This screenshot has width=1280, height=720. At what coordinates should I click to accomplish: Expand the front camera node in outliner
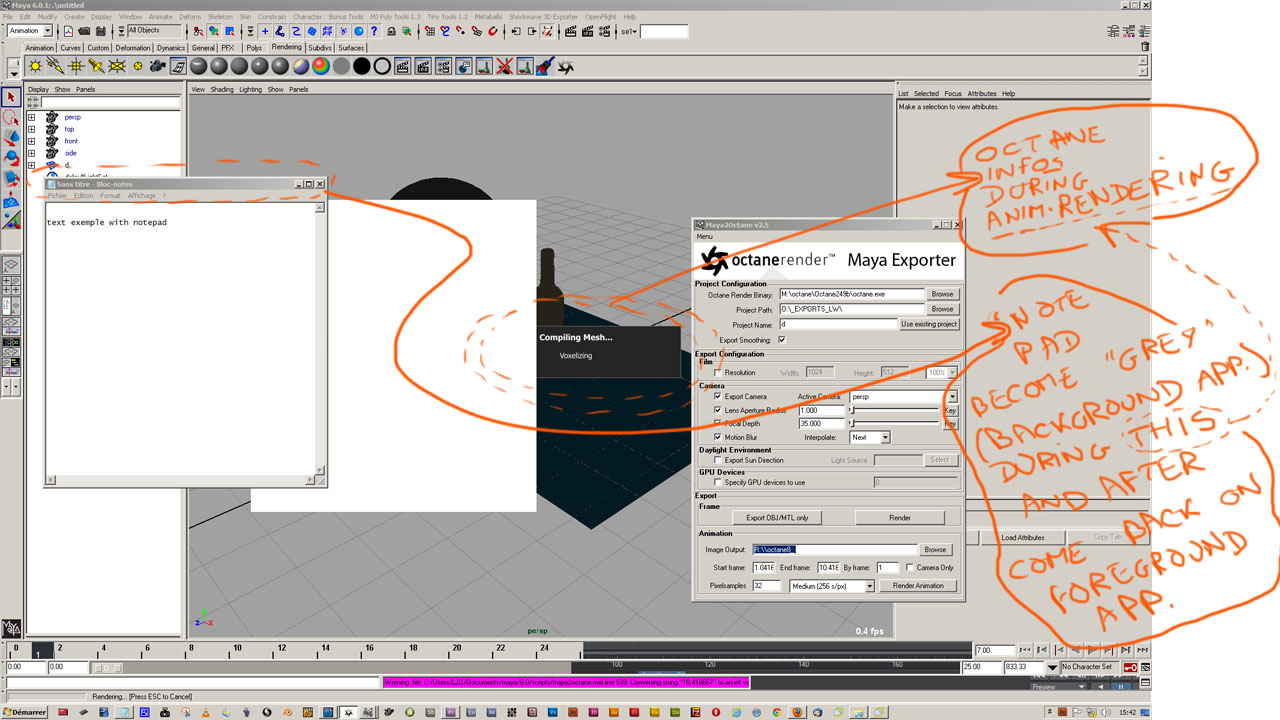[31, 141]
